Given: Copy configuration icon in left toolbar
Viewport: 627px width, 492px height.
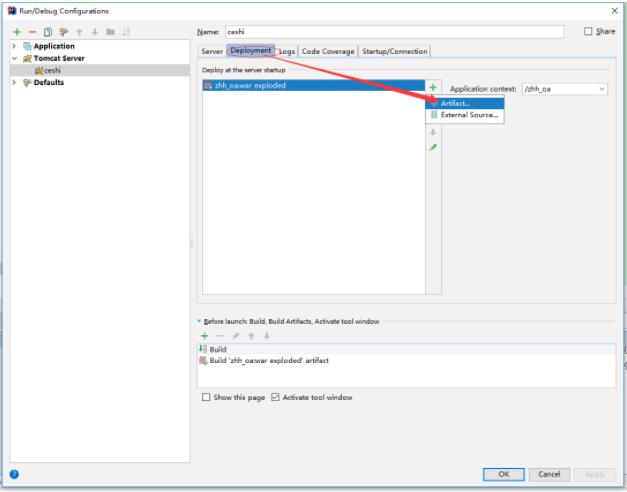Looking at the screenshot, I should [48, 32].
